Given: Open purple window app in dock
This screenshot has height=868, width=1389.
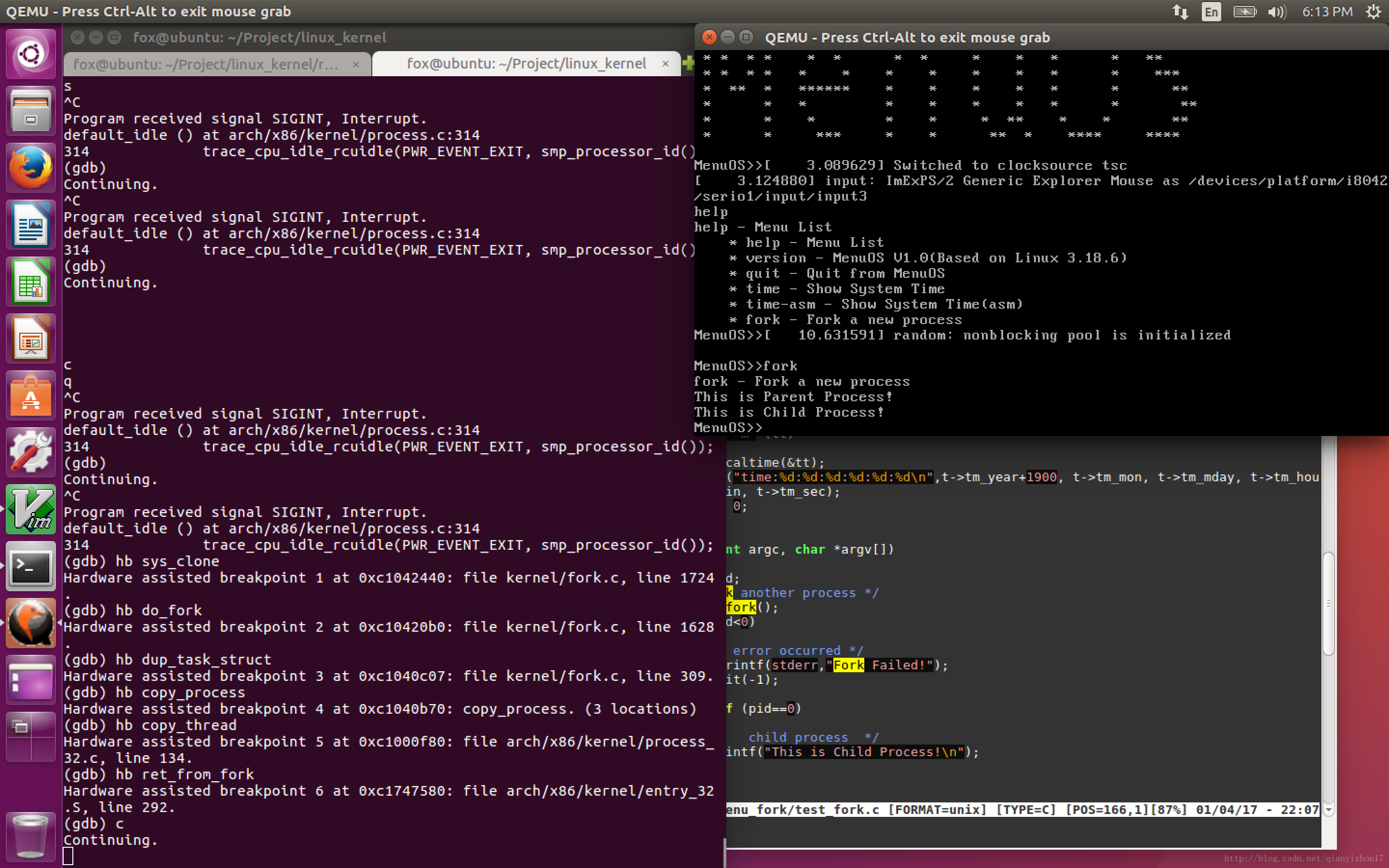Looking at the screenshot, I should pyautogui.click(x=30, y=680).
